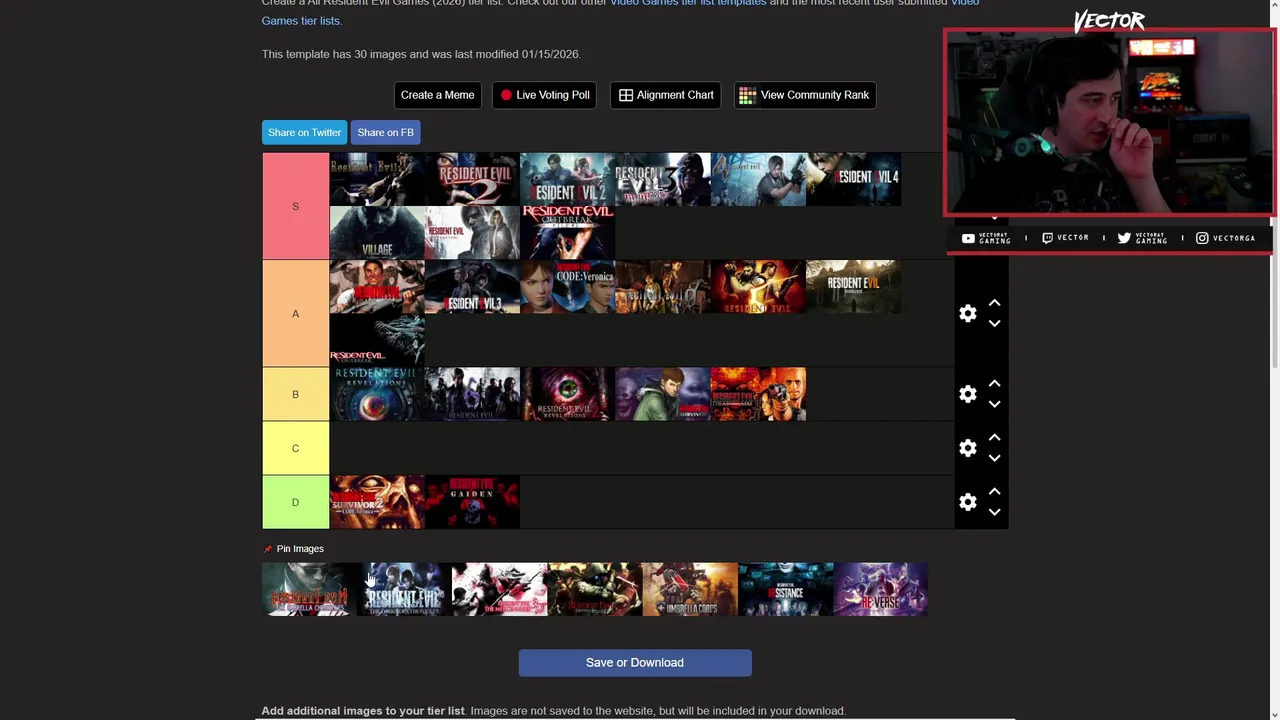Select the Village thumbnail in S tier
Image resolution: width=1280 pixels, height=720 pixels.
point(377,233)
